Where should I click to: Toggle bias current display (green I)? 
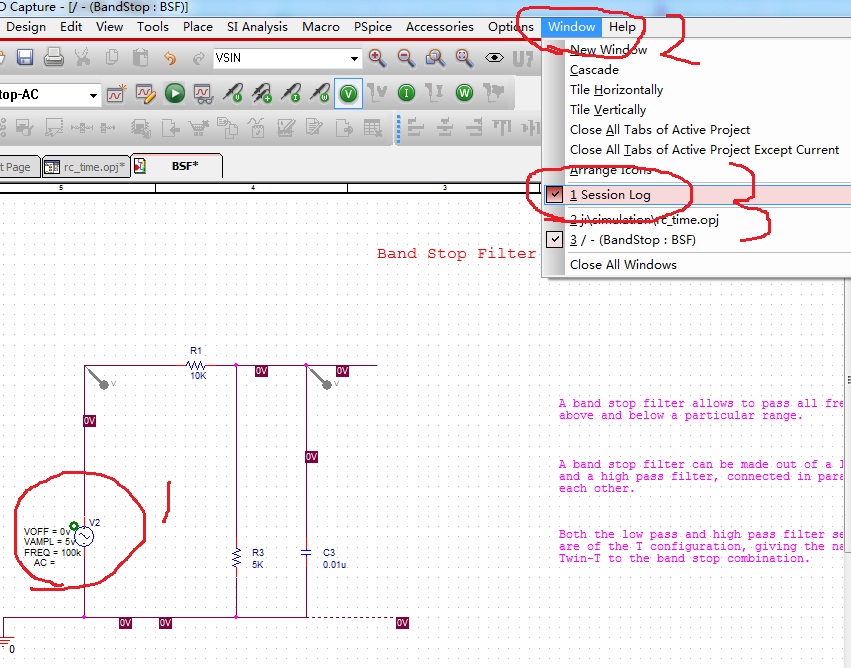pos(406,93)
